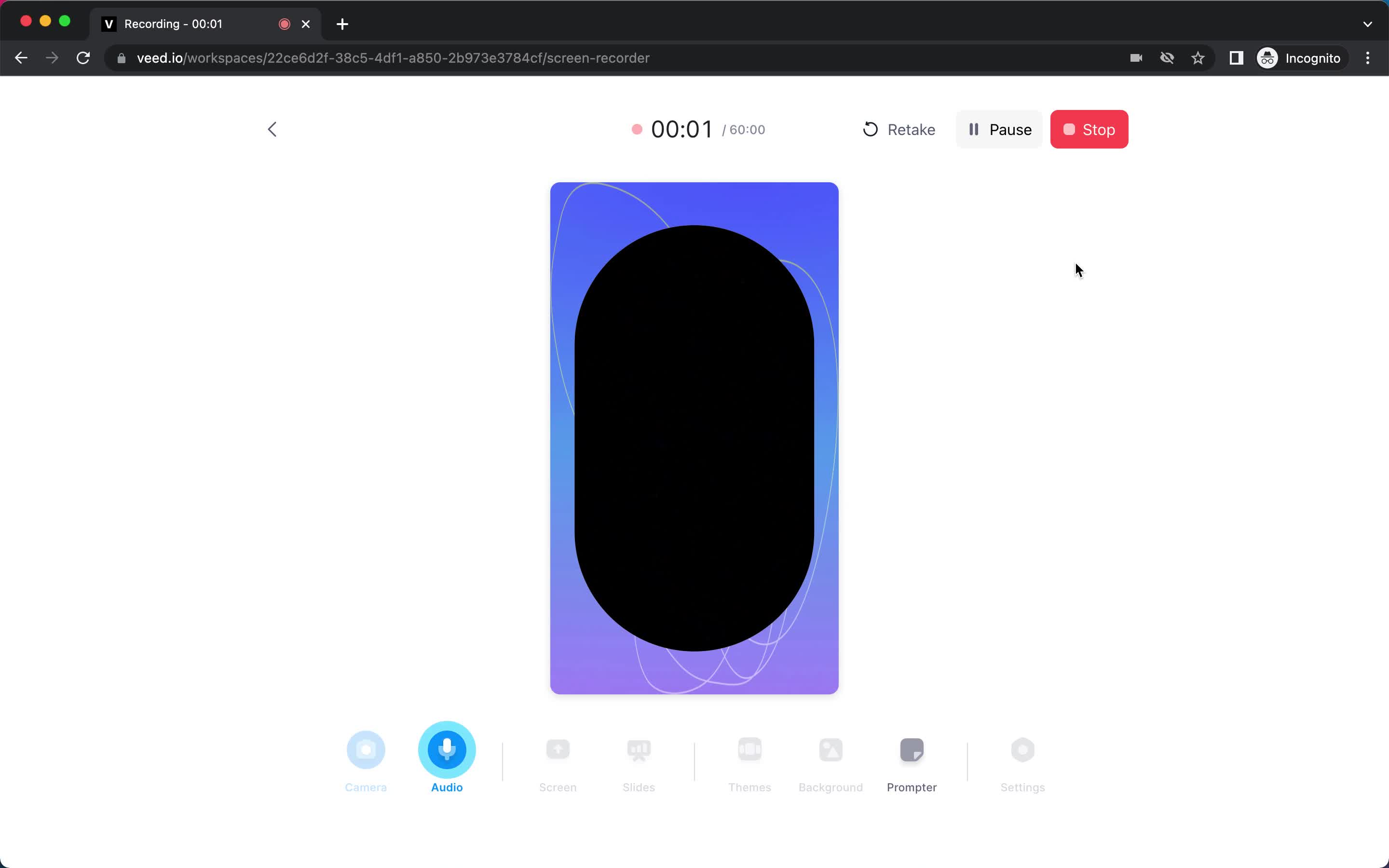The height and width of the screenshot is (868, 1389).
Task: Click the blue gradient background preview
Action: 694,438
